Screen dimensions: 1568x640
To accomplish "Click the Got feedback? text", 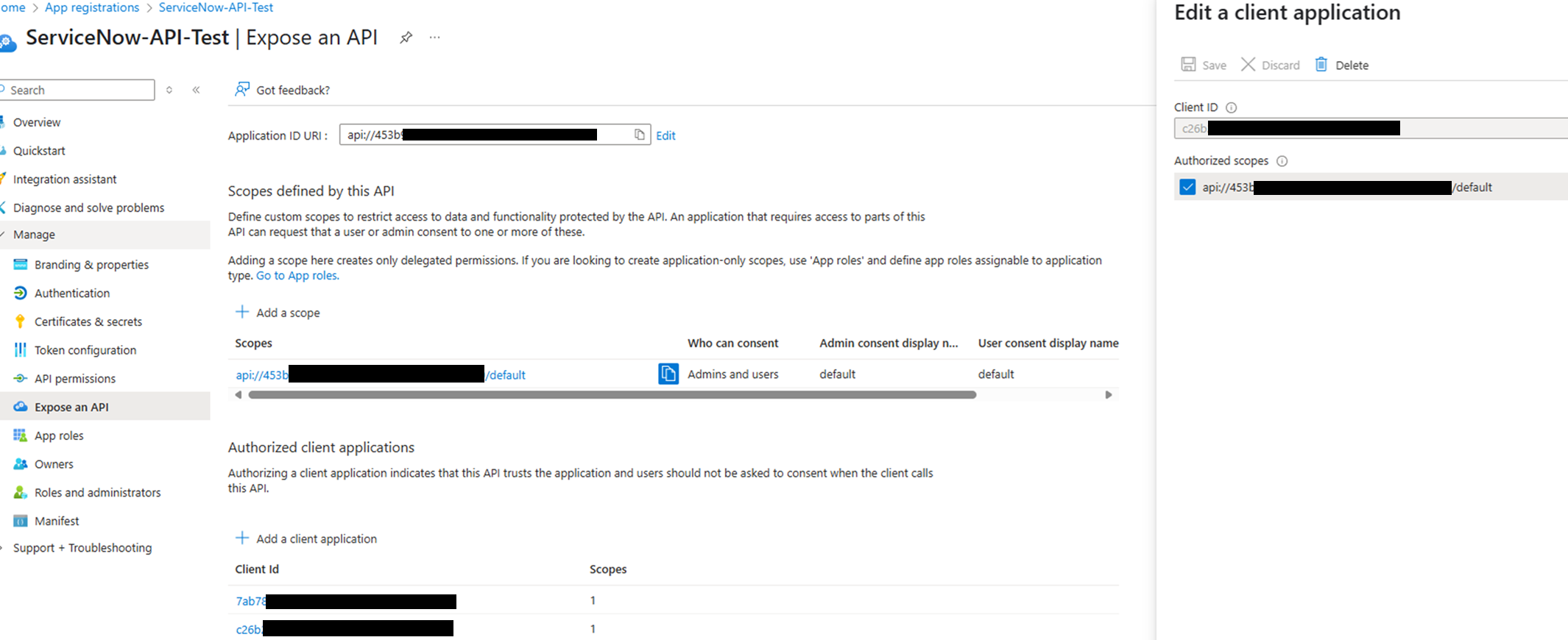I will 293,90.
